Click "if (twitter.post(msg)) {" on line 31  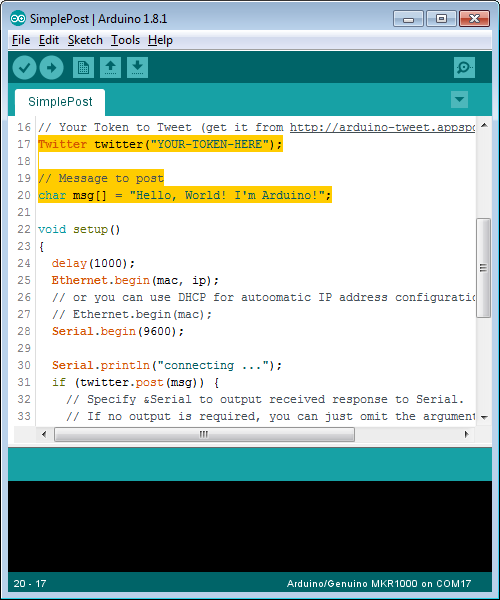[135, 382]
